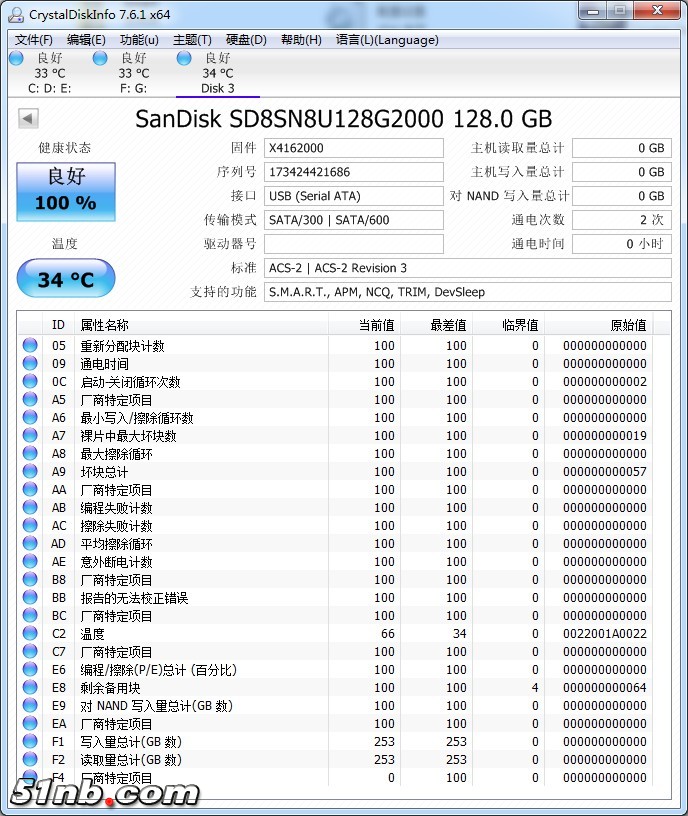Click the 属性名称 column header
The width and height of the screenshot is (688, 816).
coord(201,325)
